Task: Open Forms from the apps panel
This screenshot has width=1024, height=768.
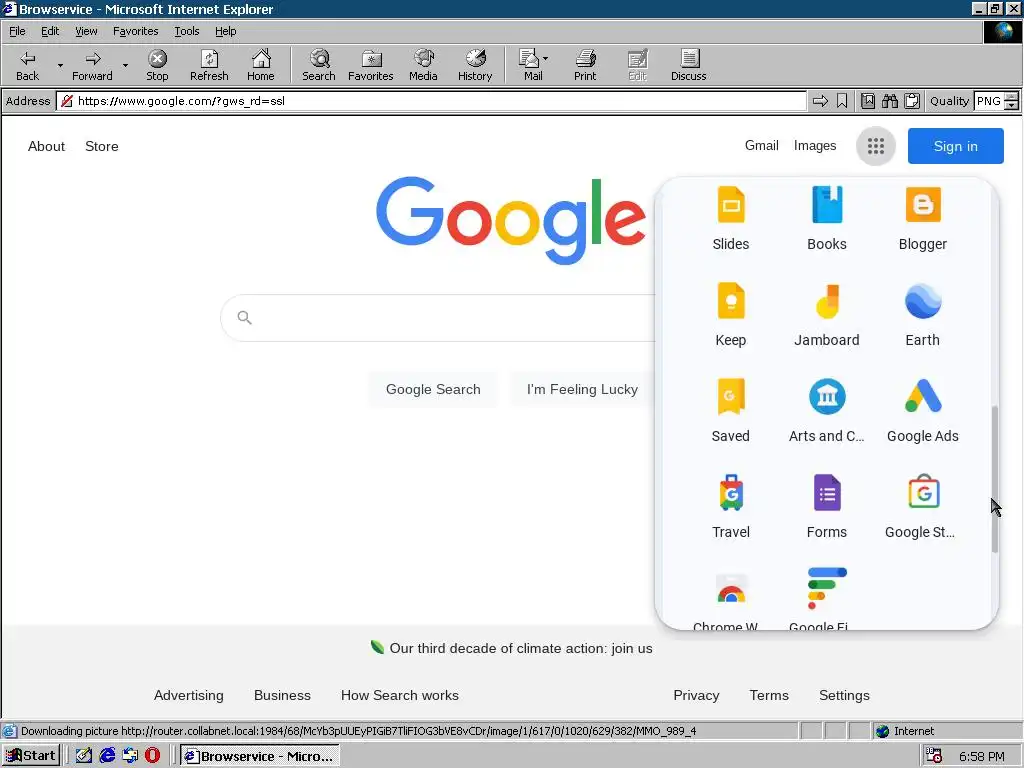Action: click(827, 507)
